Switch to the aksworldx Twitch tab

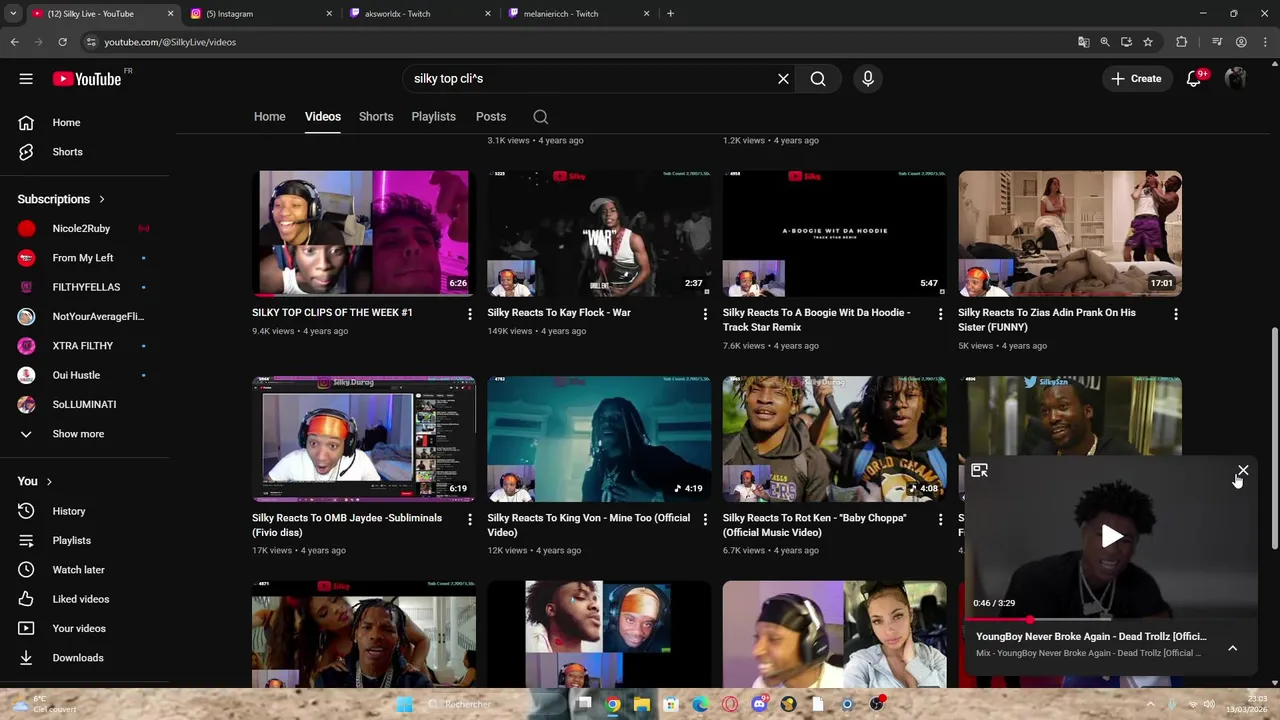point(418,14)
